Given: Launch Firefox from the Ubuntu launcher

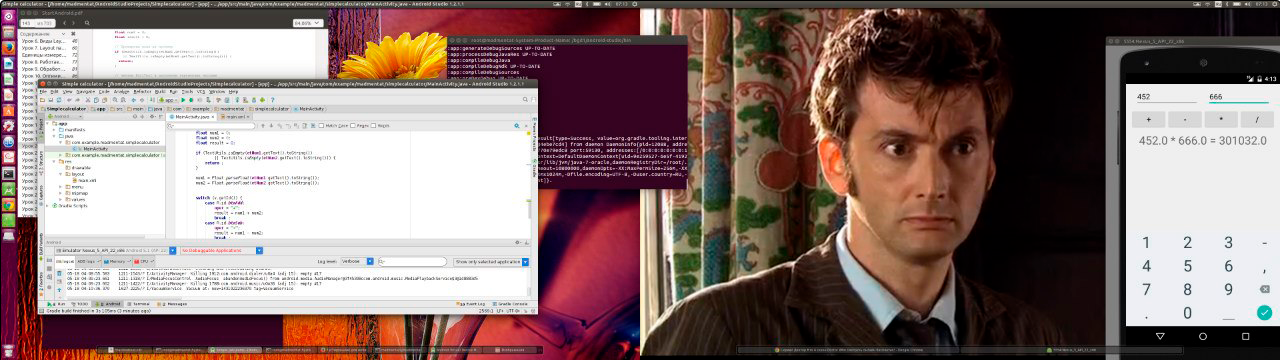Looking at the screenshot, I should point(8,48).
